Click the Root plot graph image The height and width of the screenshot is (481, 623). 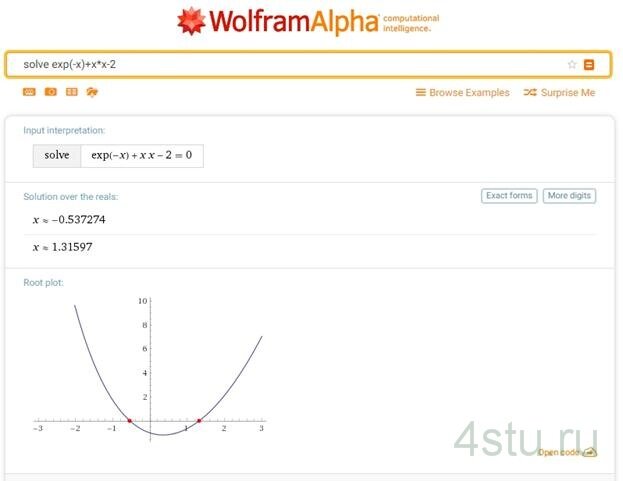pos(150,365)
